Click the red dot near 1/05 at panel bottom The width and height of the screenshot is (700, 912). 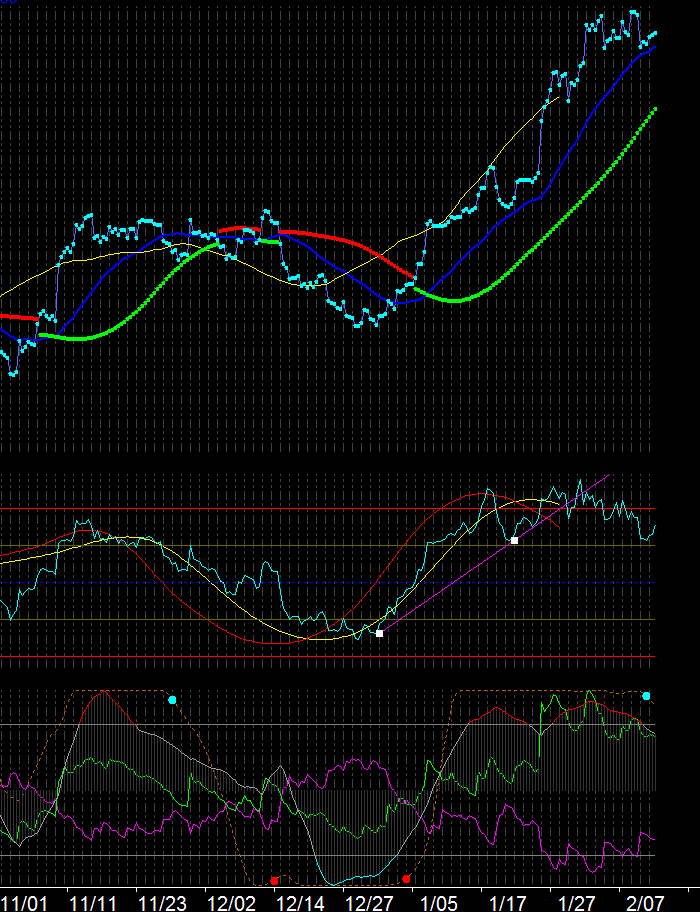pyautogui.click(x=406, y=878)
